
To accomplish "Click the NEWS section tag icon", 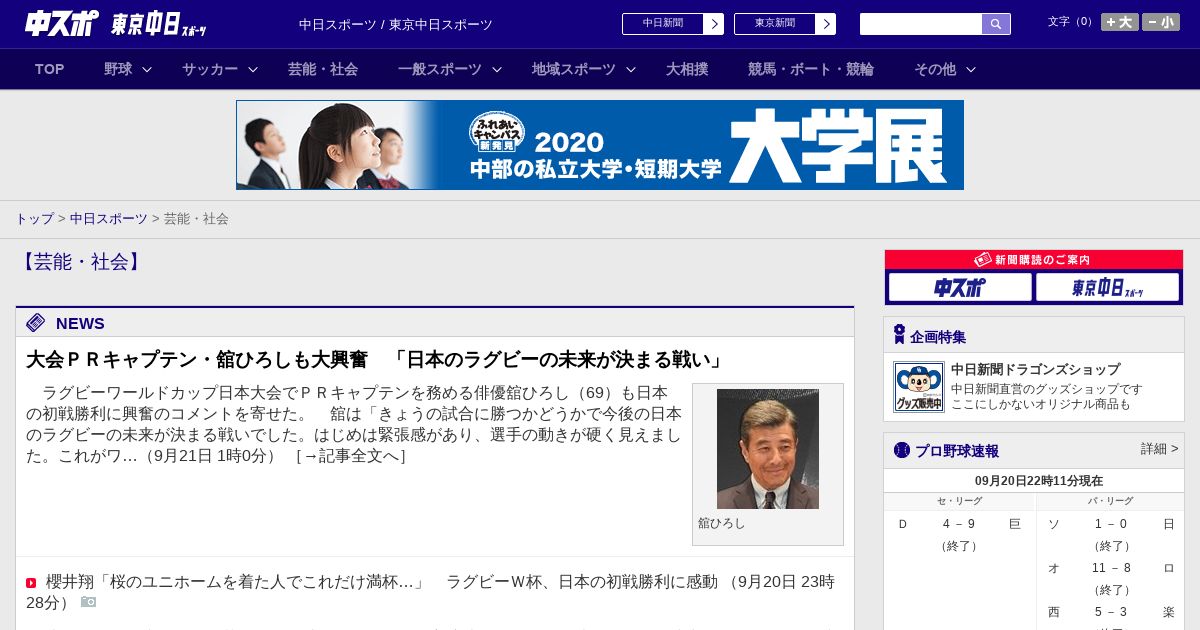I will (36, 322).
